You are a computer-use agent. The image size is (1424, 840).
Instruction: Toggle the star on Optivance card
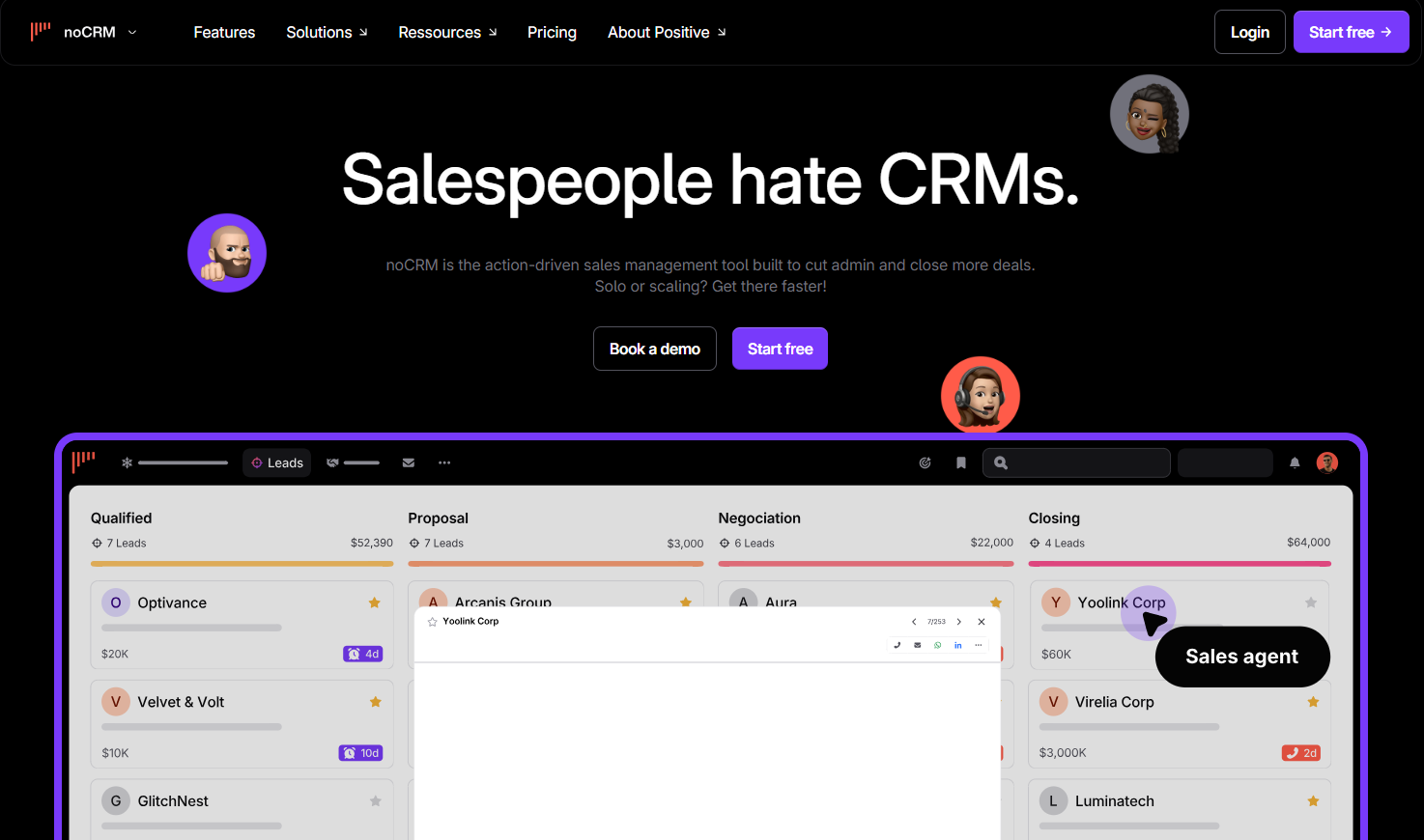[374, 602]
